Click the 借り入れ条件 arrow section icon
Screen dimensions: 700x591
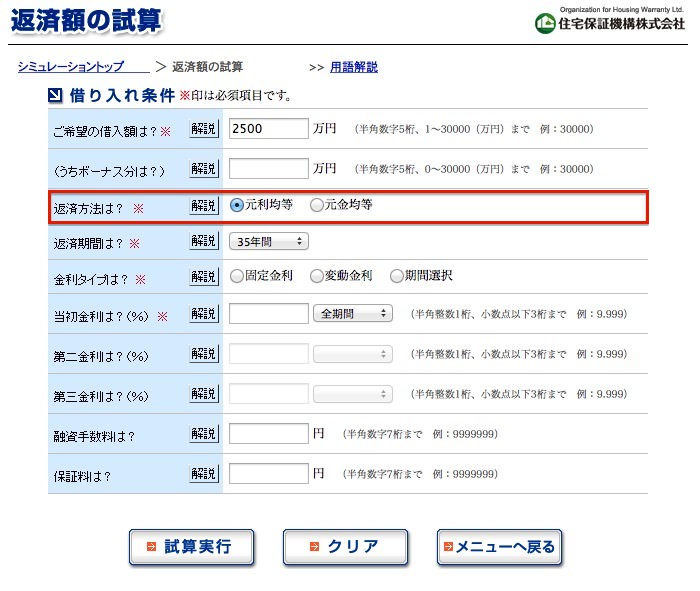[x=55, y=96]
